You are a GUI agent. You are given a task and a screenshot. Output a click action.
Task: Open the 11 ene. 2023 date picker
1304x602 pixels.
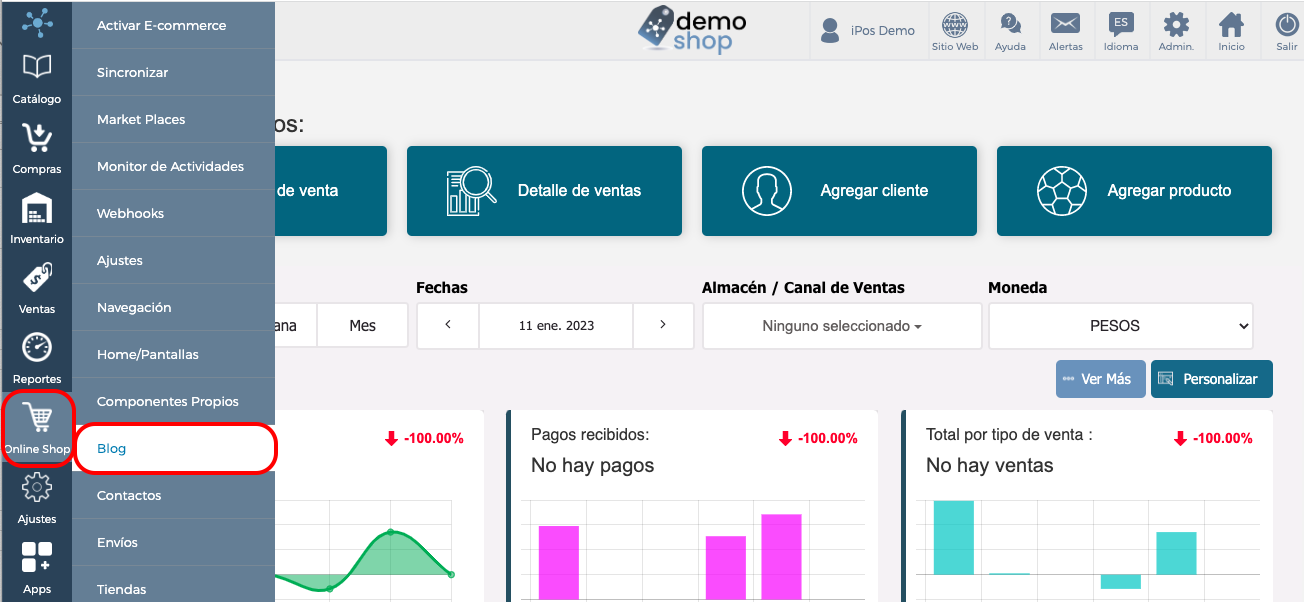coord(556,326)
